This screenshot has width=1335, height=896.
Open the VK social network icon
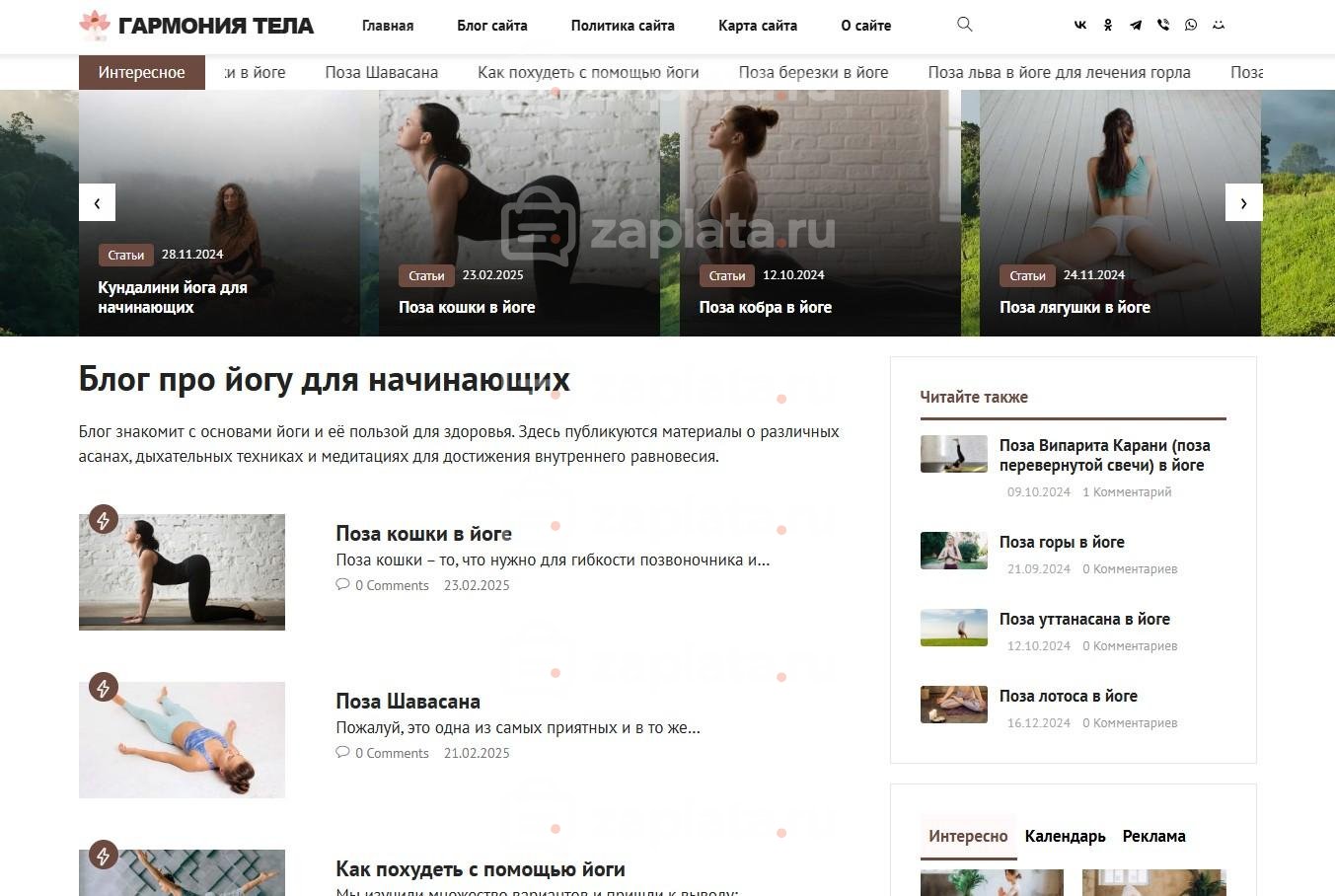click(x=1080, y=26)
